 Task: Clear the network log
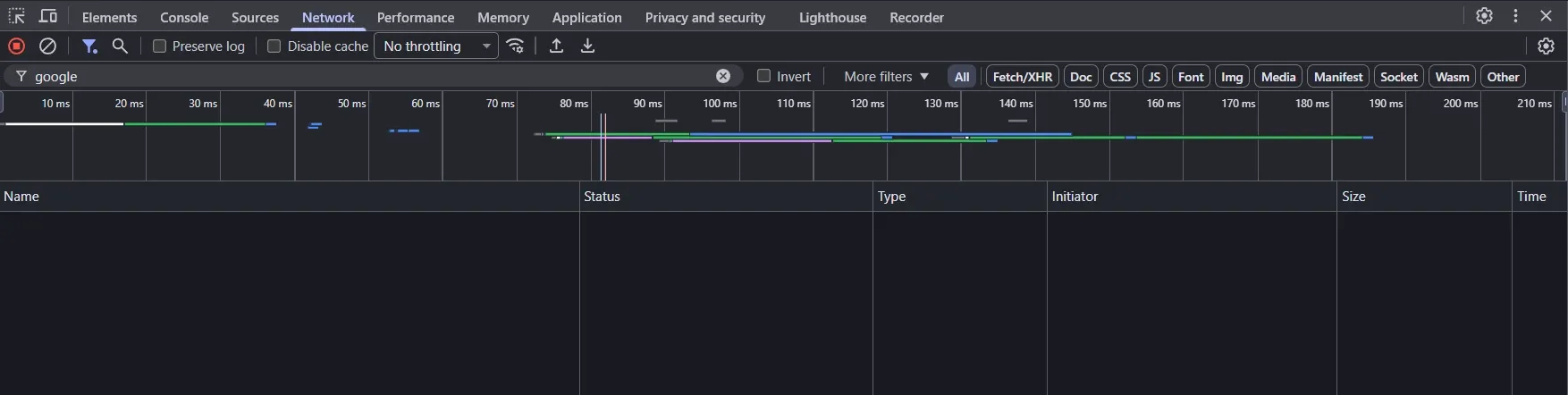point(48,46)
